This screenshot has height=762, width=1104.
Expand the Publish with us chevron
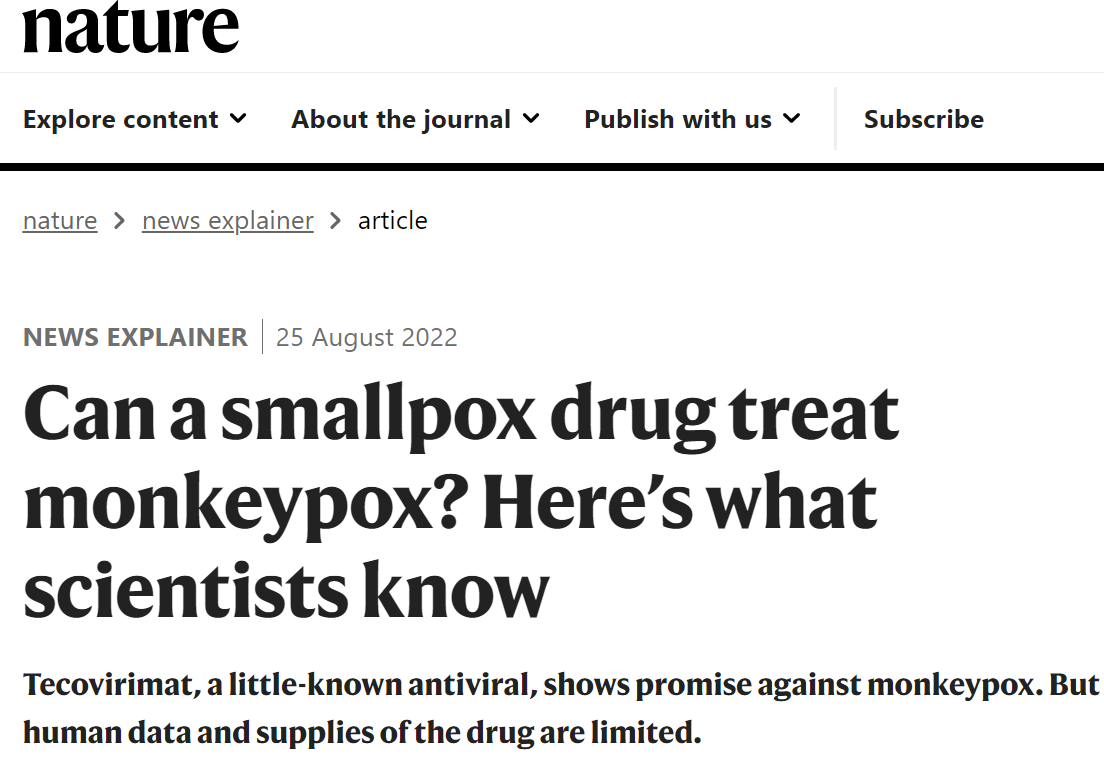click(x=792, y=118)
